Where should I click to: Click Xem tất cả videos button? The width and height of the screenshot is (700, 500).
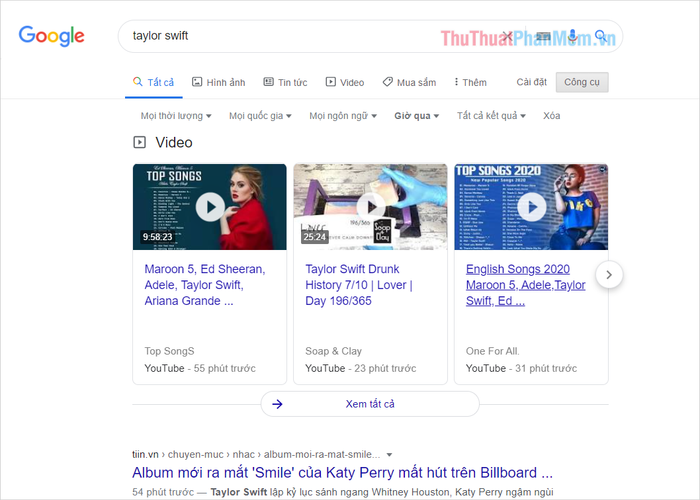[x=370, y=404]
